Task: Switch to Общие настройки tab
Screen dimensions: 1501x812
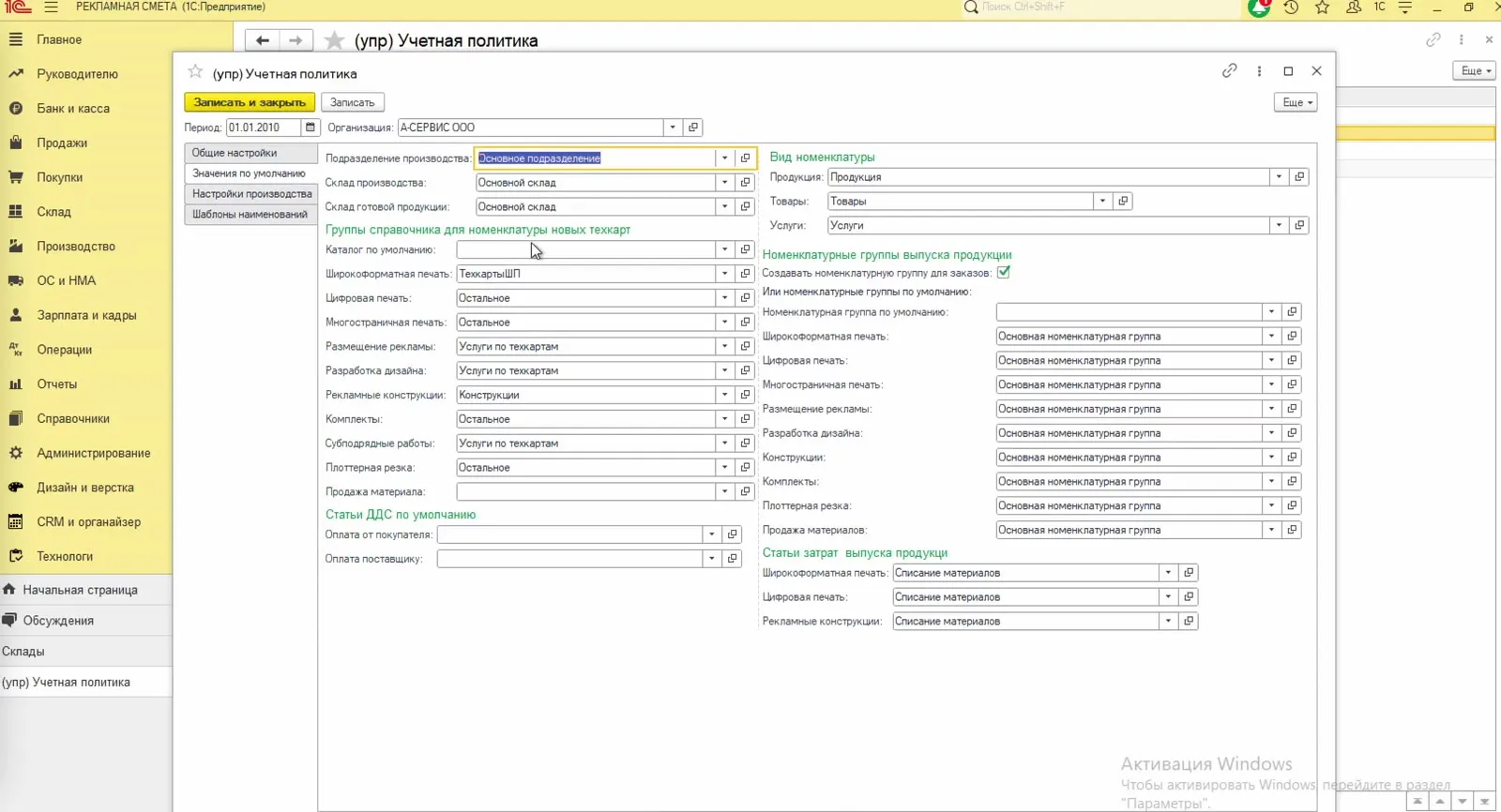Action: click(x=250, y=153)
